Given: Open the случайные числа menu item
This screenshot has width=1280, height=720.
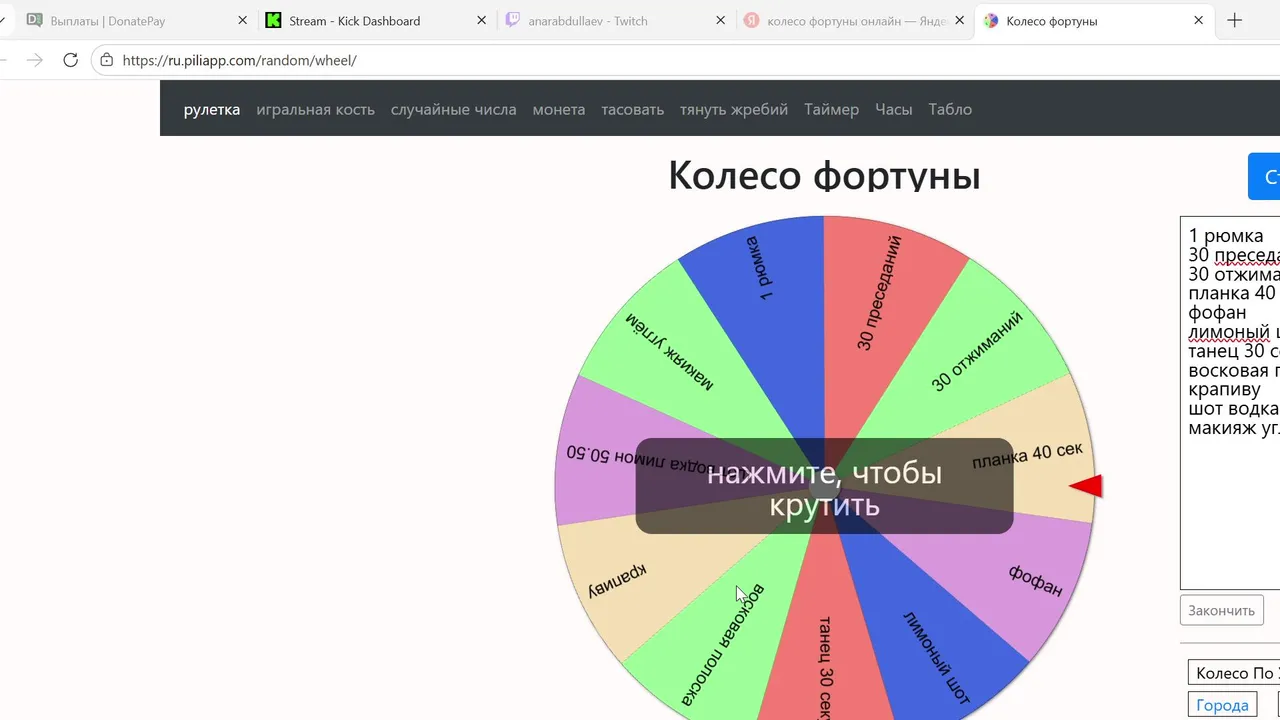Looking at the screenshot, I should click(453, 109).
